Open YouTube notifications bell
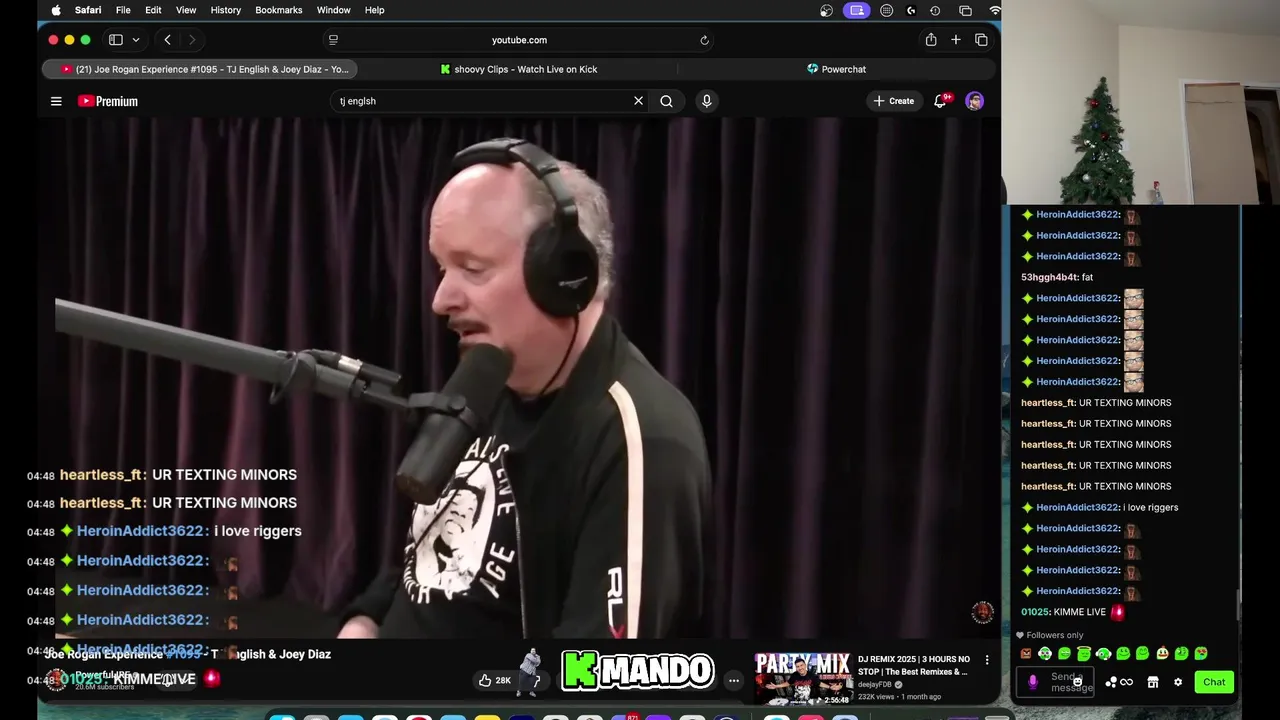This screenshot has height=720, width=1280. [940, 101]
